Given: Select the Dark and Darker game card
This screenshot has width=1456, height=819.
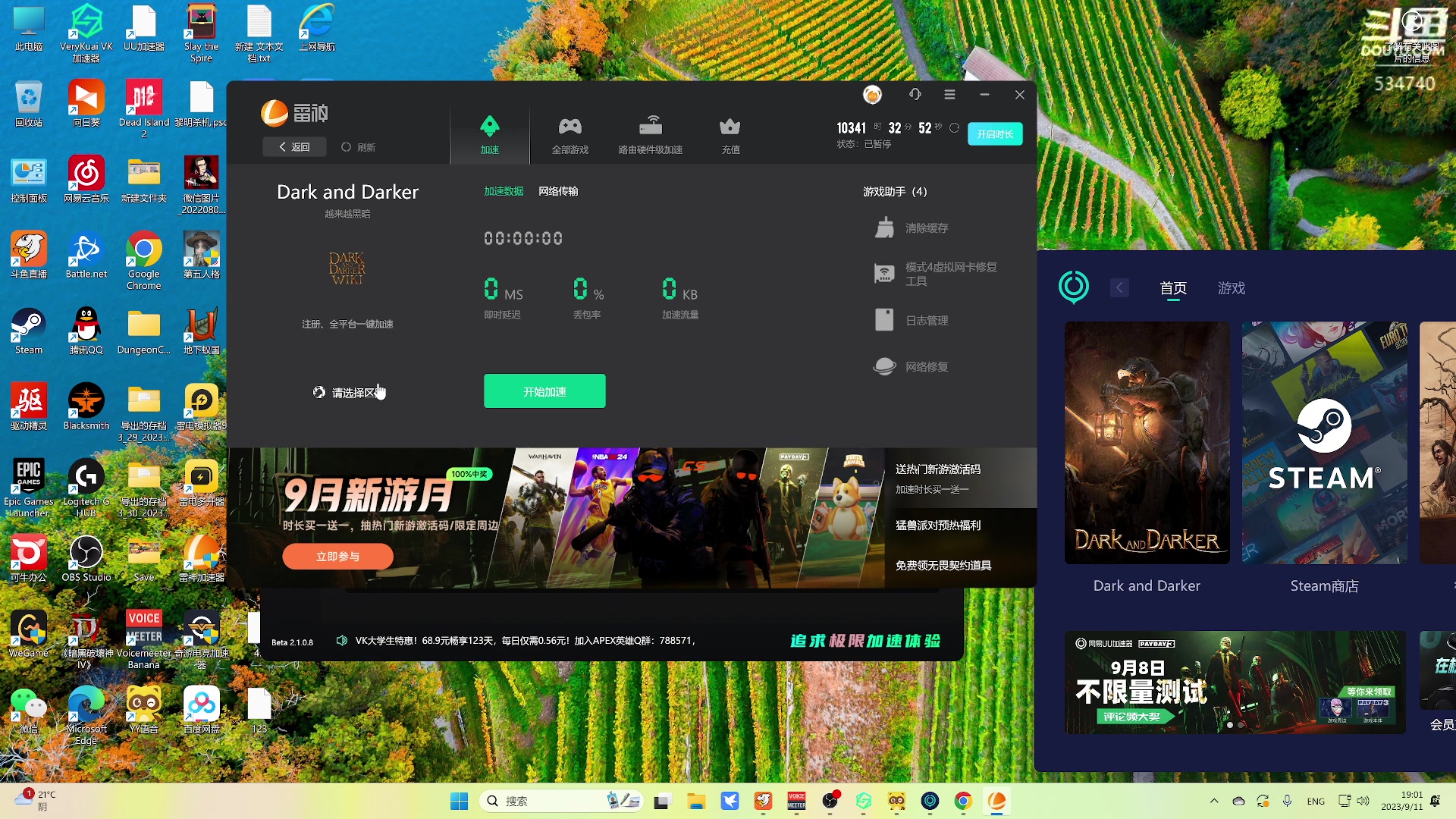Looking at the screenshot, I should (x=1147, y=443).
